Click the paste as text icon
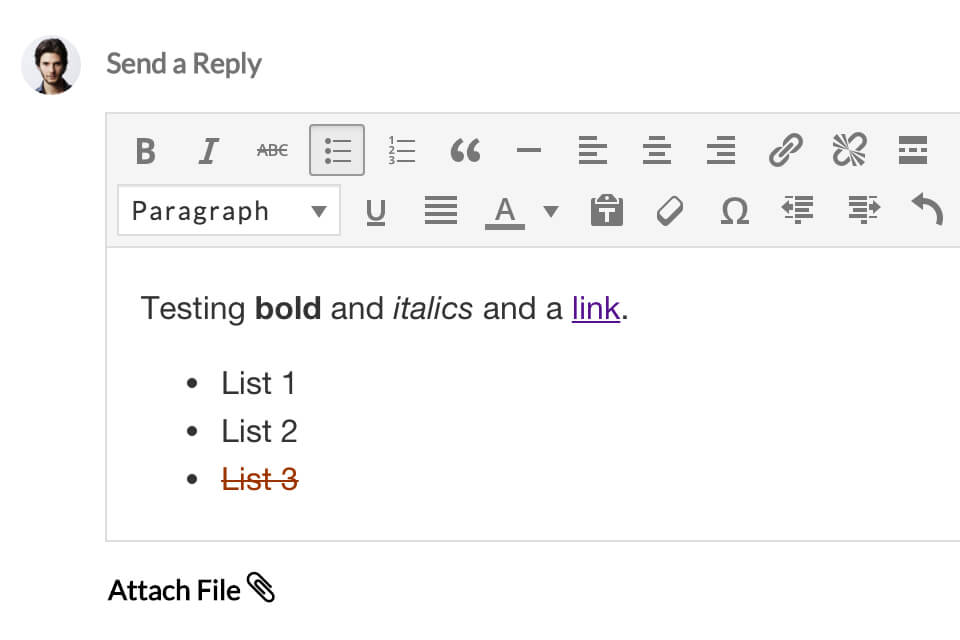The image size is (960, 640). (x=607, y=211)
